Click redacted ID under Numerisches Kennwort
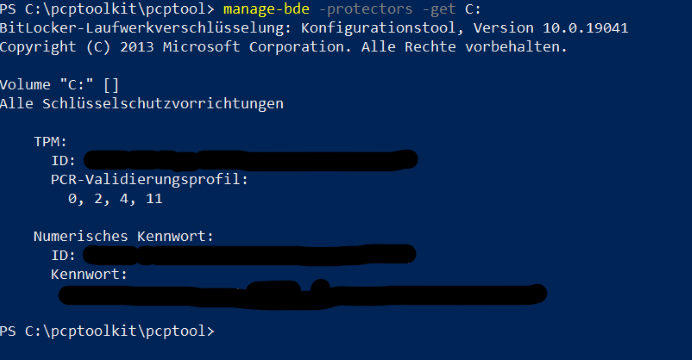The image size is (692, 360). 249,255
